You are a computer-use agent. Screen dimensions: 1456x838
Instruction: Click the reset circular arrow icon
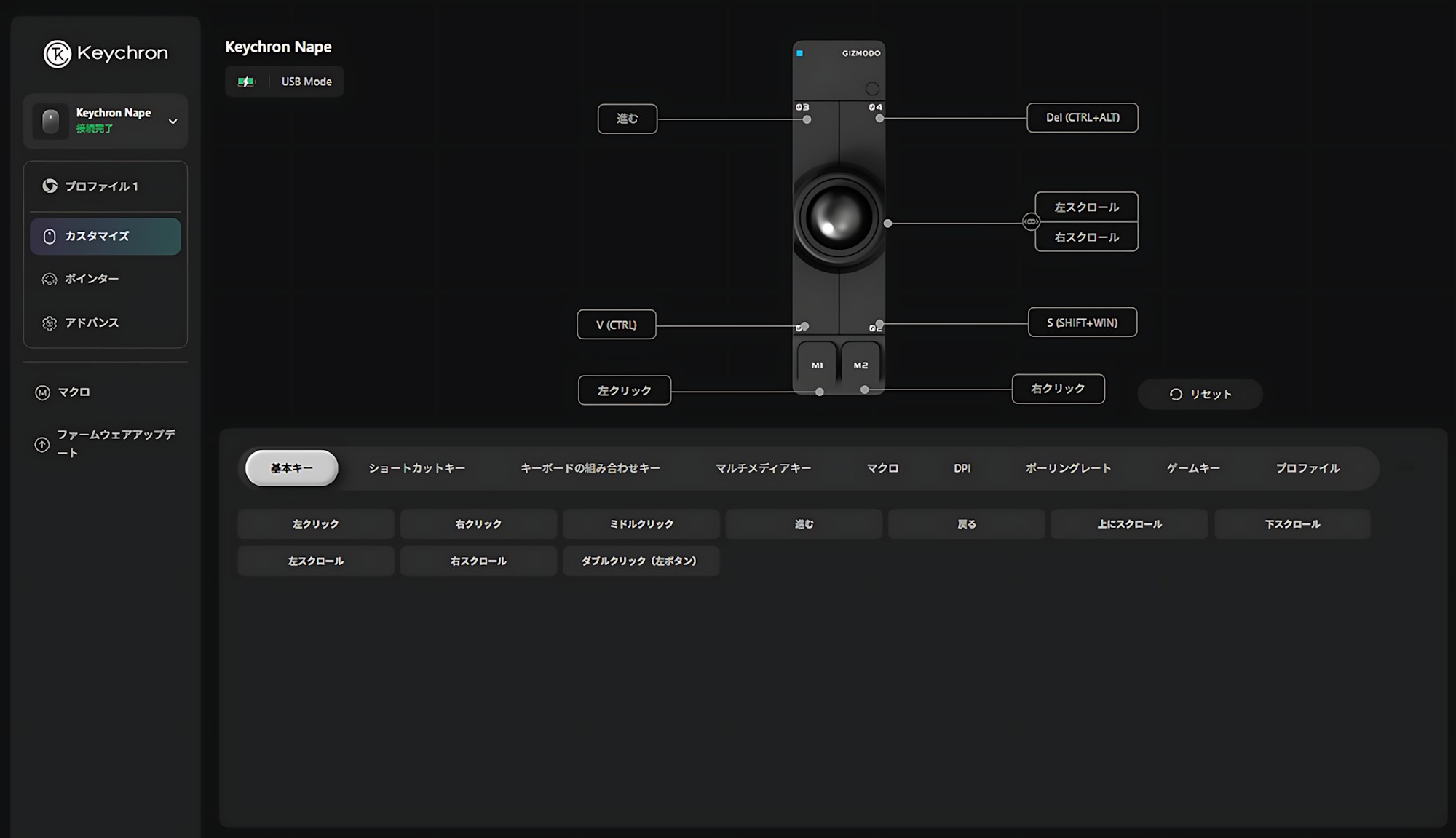coord(1175,394)
